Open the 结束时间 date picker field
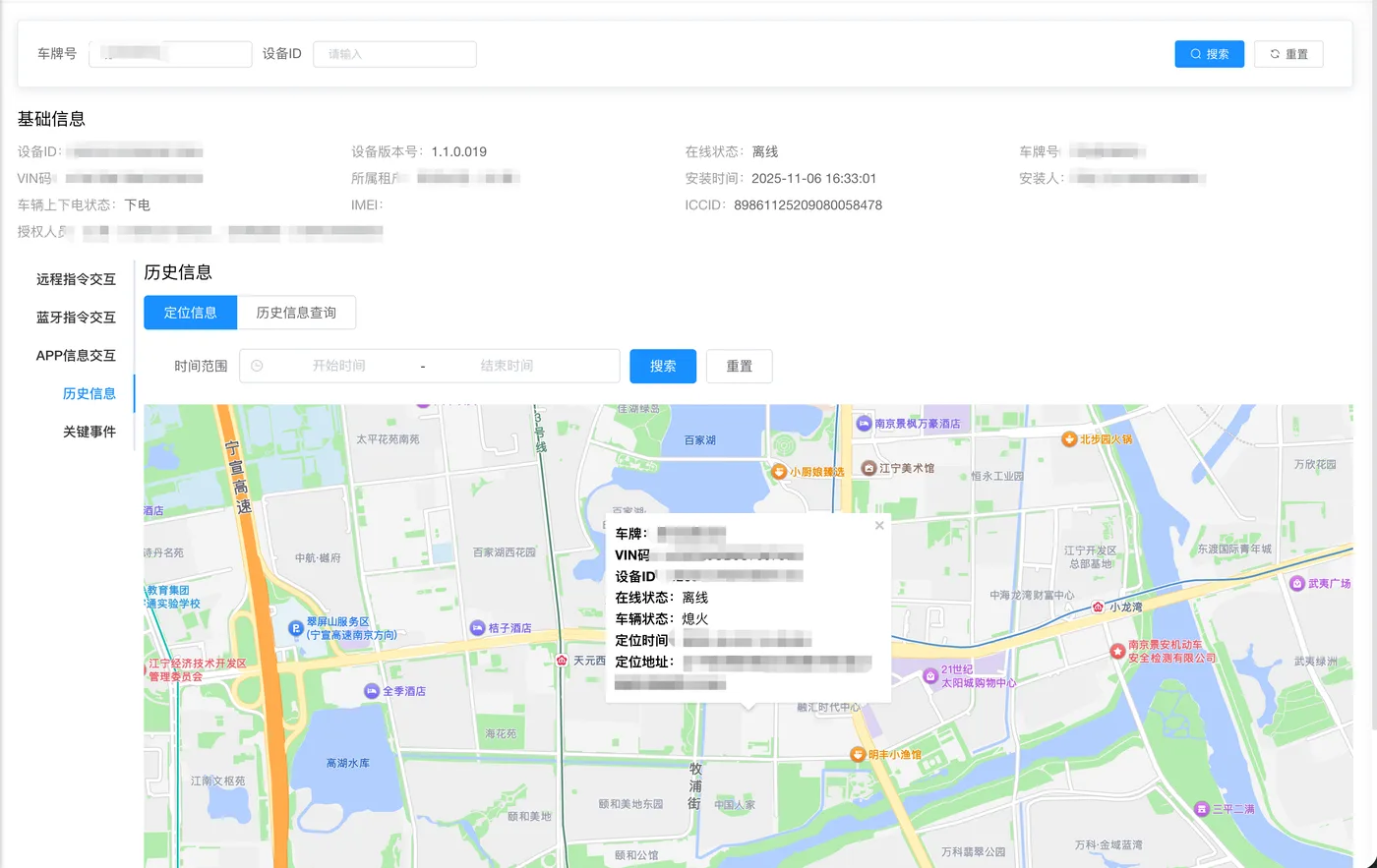The image size is (1377, 868). pyautogui.click(x=507, y=366)
